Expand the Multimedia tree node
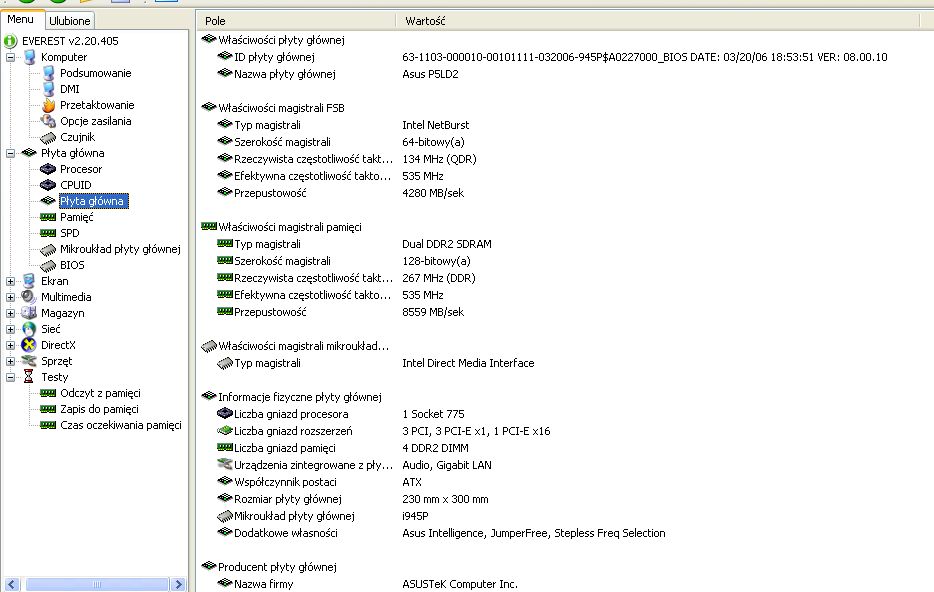 tap(11, 297)
